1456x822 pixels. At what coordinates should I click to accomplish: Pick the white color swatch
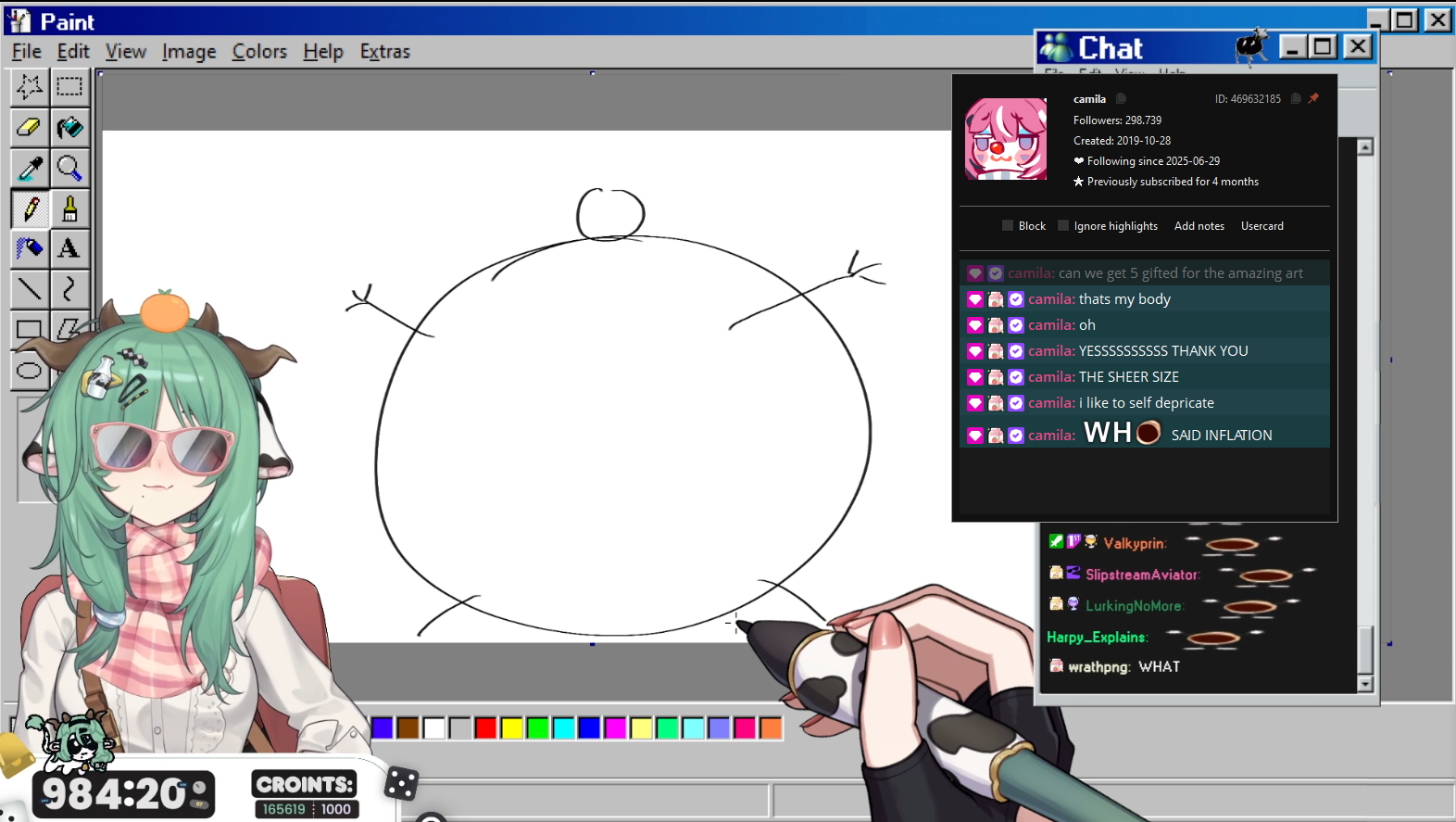[x=434, y=728]
